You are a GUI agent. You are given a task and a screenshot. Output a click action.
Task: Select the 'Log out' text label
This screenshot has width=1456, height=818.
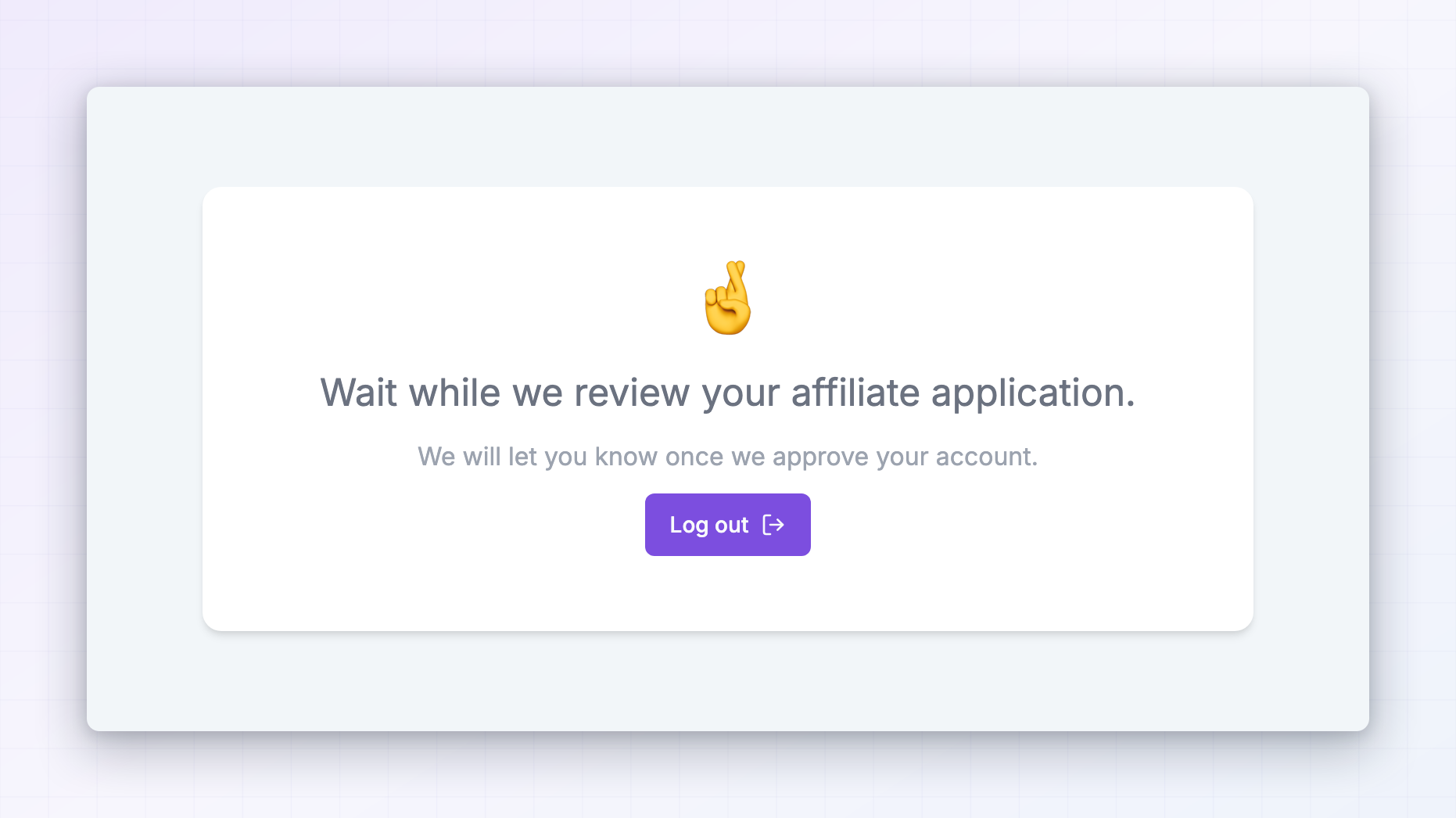click(709, 525)
